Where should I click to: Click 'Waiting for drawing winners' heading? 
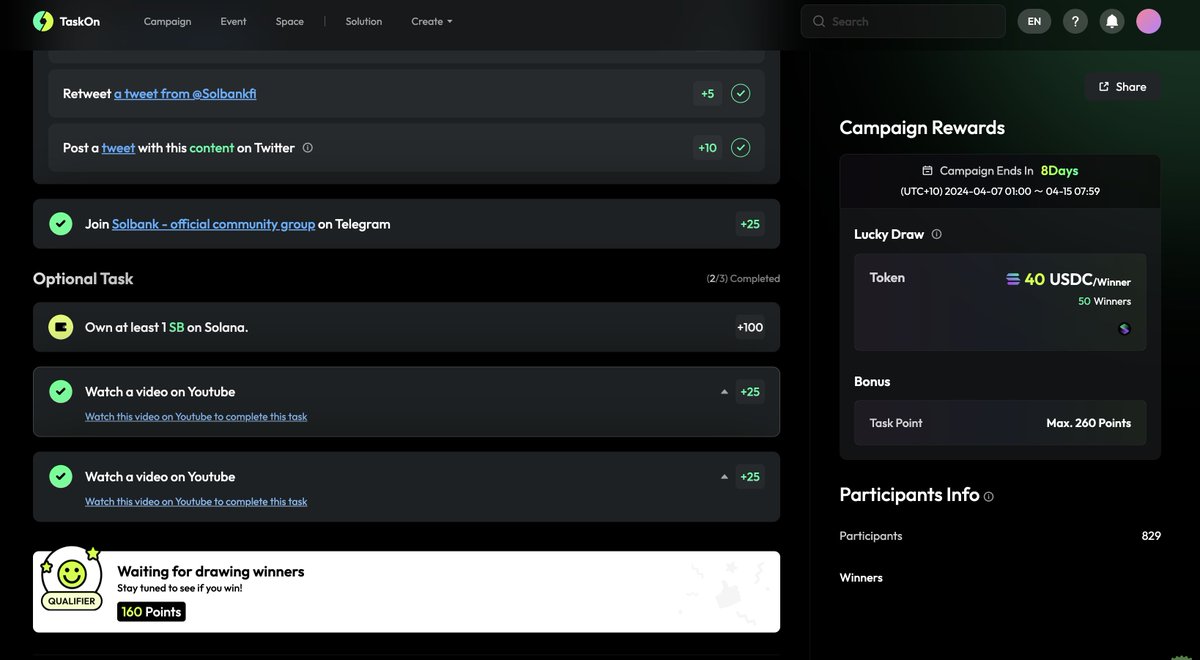(211, 572)
